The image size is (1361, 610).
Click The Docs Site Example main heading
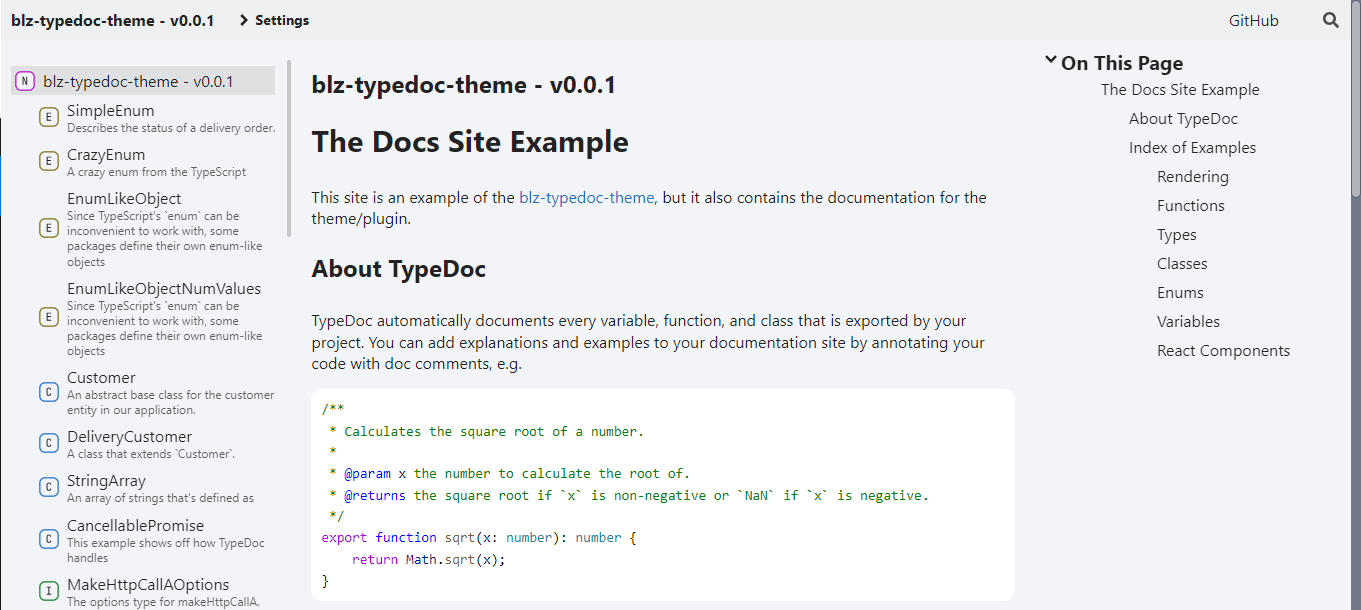coord(470,142)
